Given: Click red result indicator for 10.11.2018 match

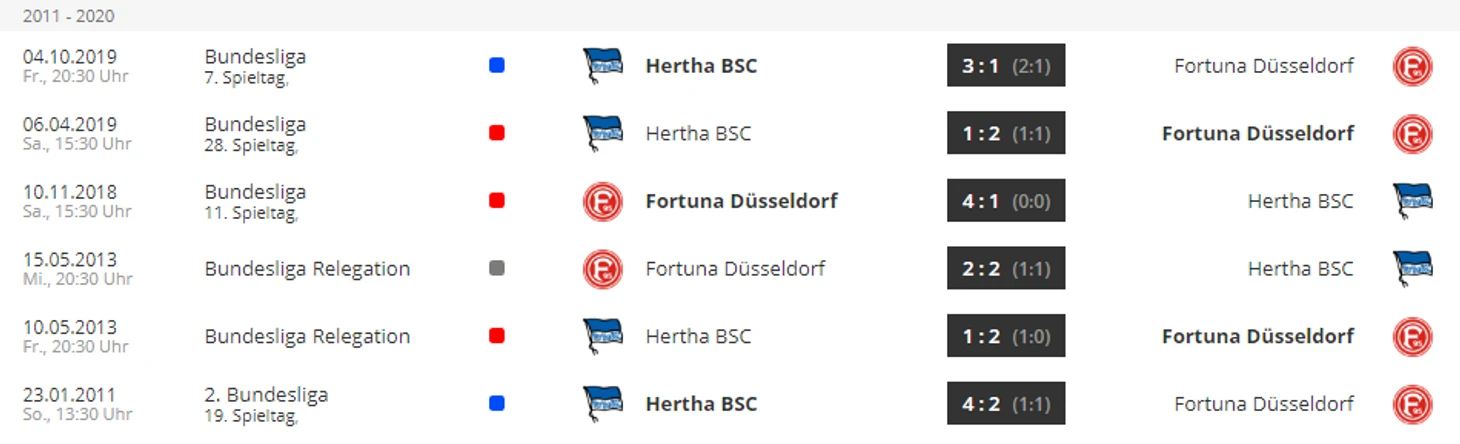Looking at the screenshot, I should click(x=497, y=201).
